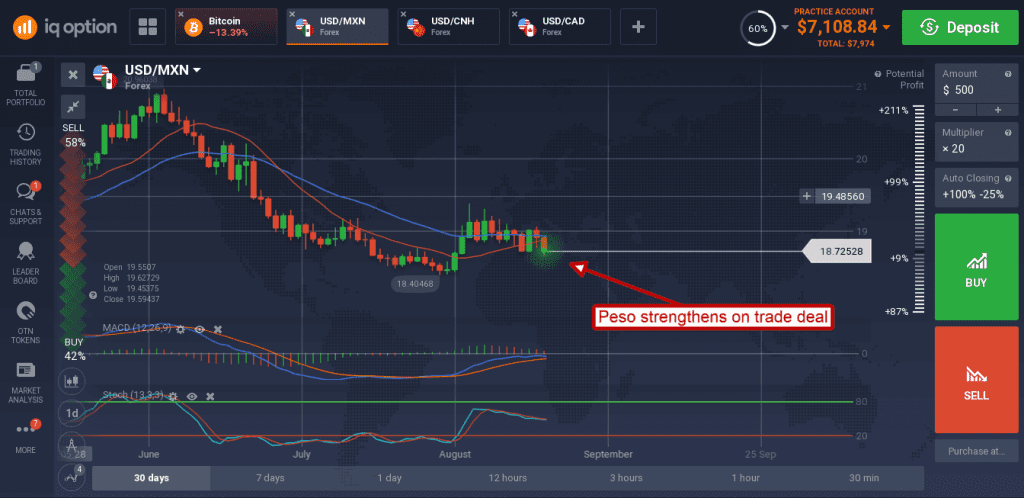Toggle MACD indicator visibility eye

tap(200, 330)
